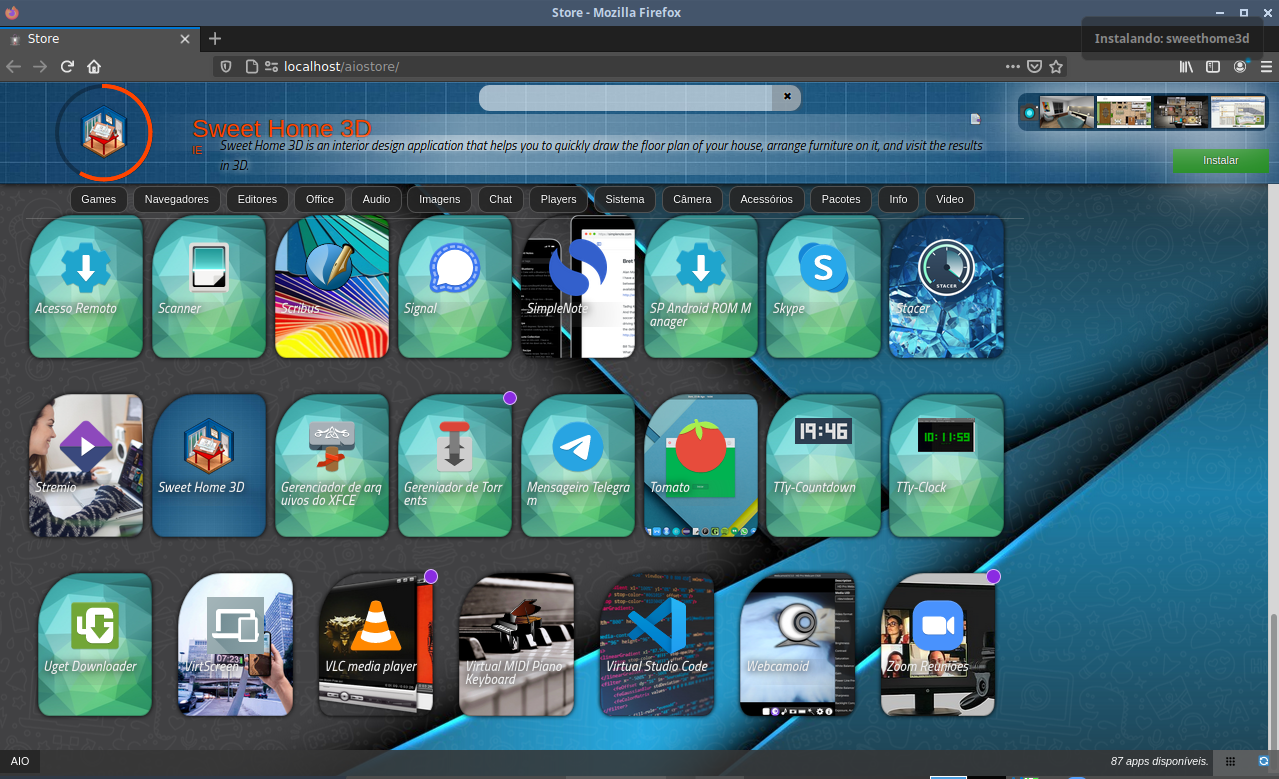Select the TTy-Countdown app tile
This screenshot has width=1279, height=779.
[x=824, y=465]
